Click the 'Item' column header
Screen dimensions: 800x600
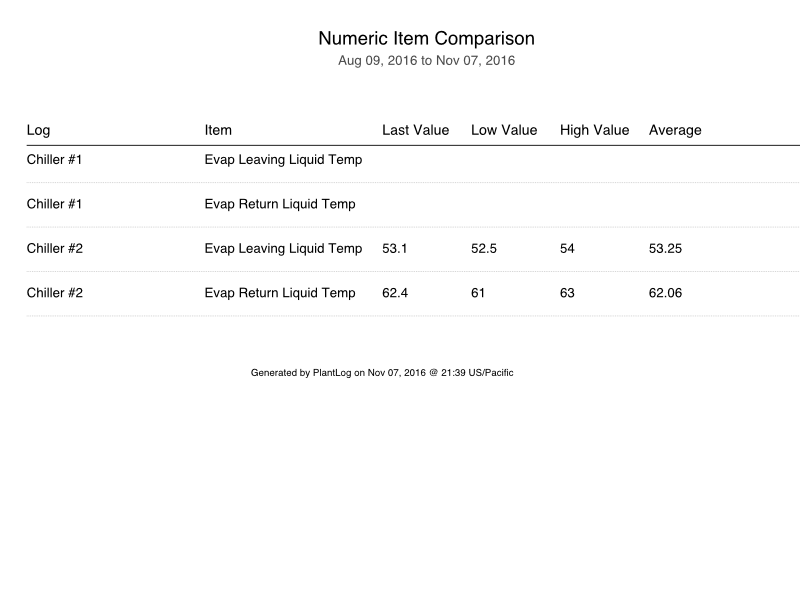tap(218, 130)
